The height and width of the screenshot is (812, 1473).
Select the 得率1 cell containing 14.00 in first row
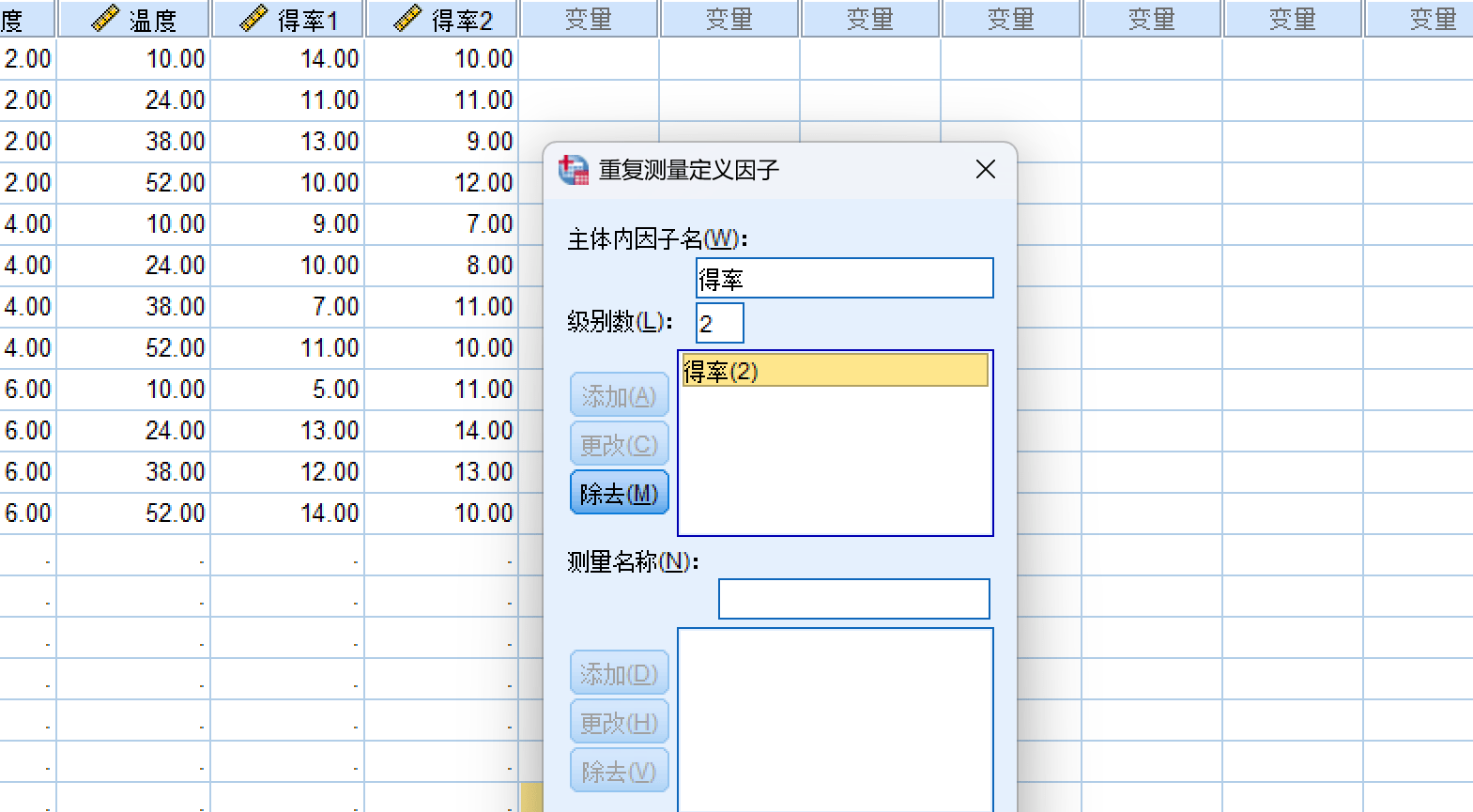click(288, 59)
